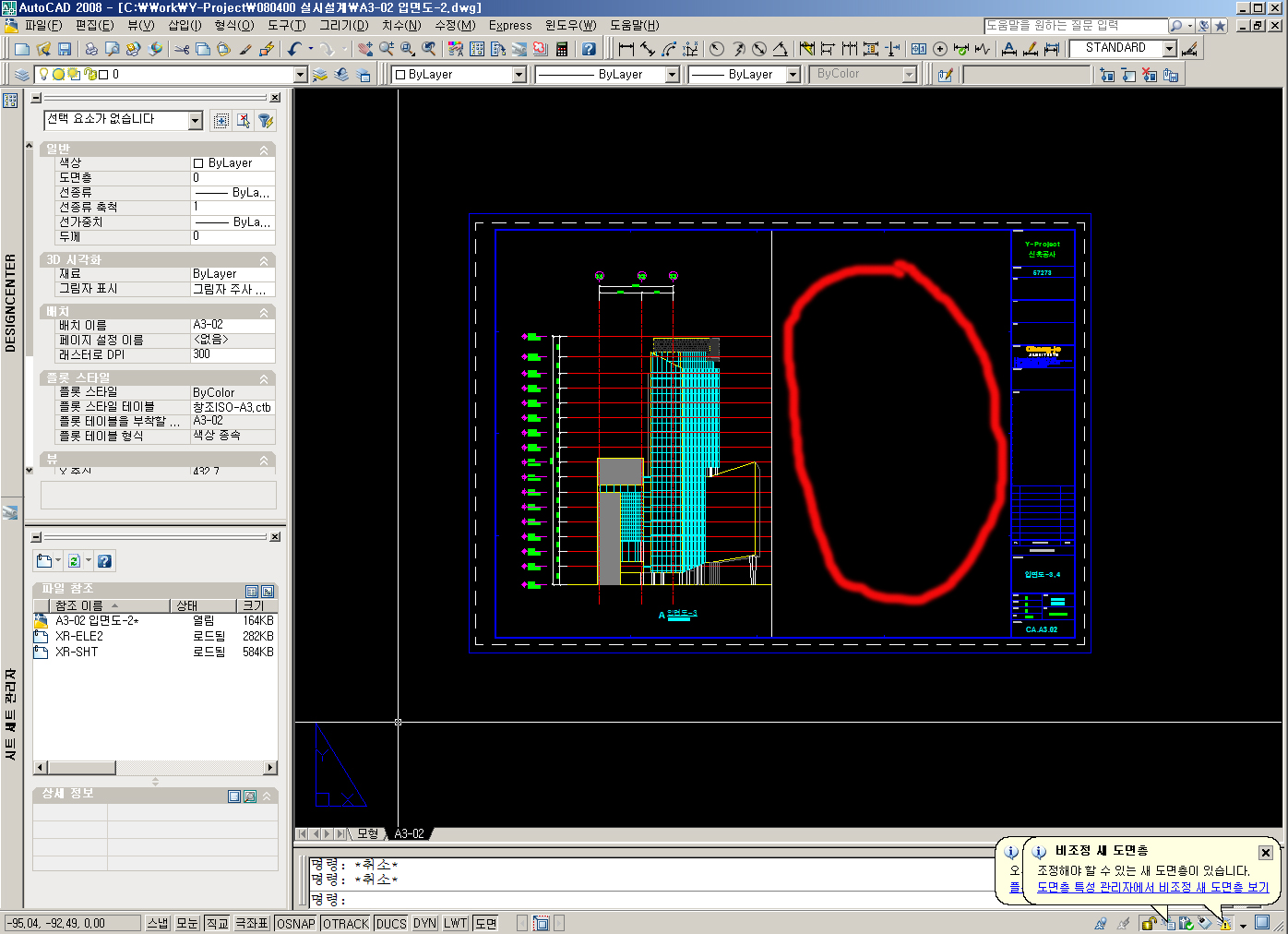
Task: Open the Layer Properties Manager icon
Action: (x=22, y=75)
